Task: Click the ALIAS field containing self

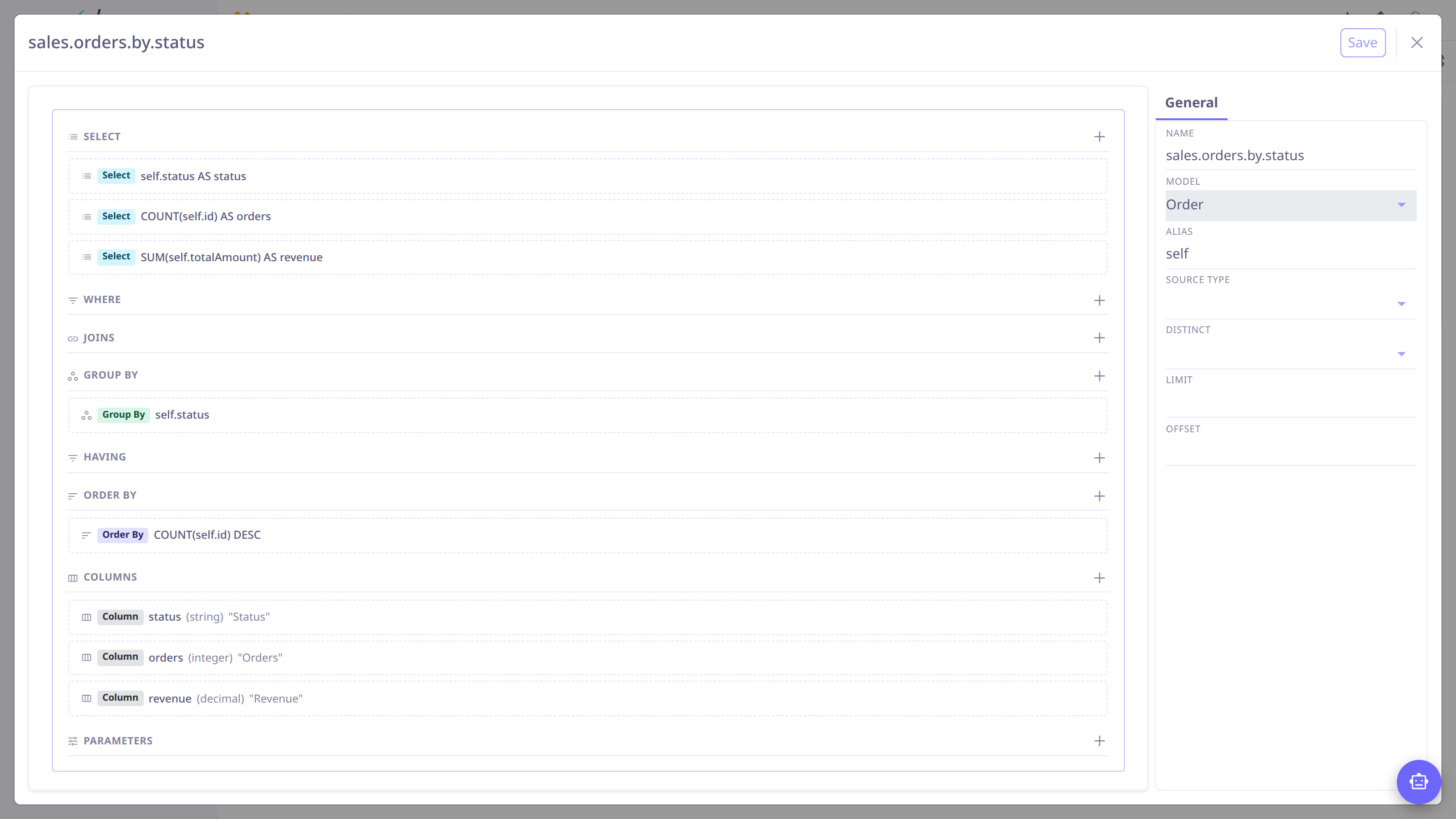Action: click(x=1290, y=254)
